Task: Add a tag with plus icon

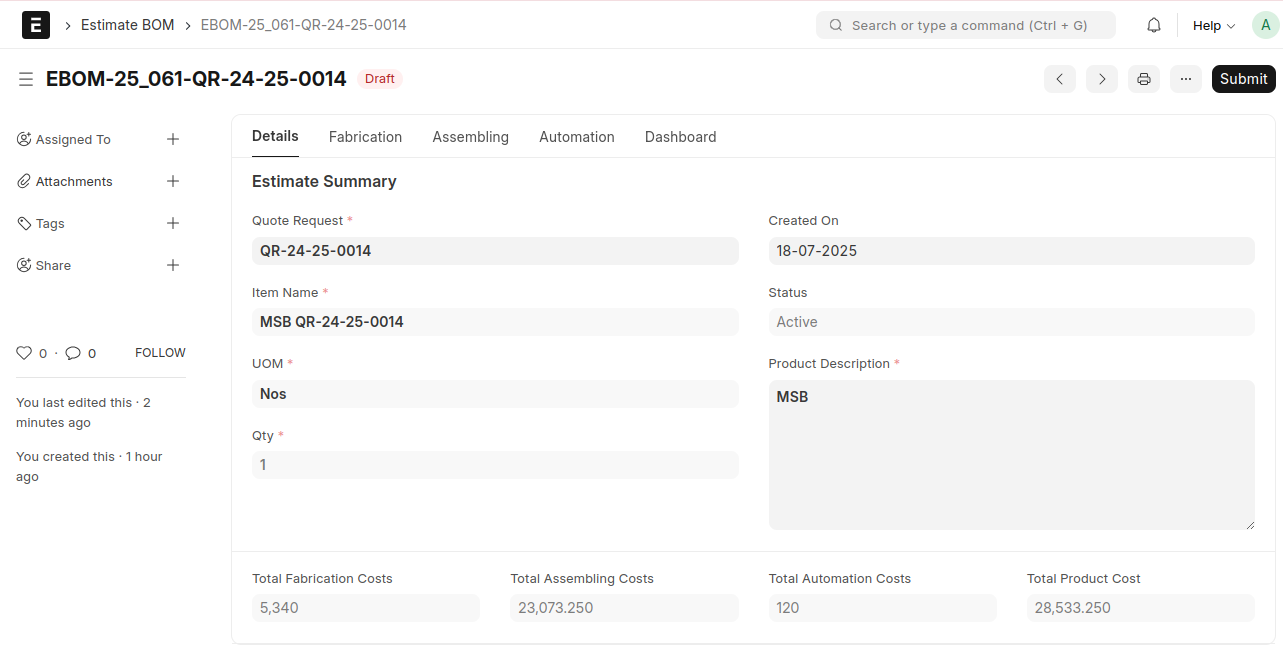Action: coord(173,224)
